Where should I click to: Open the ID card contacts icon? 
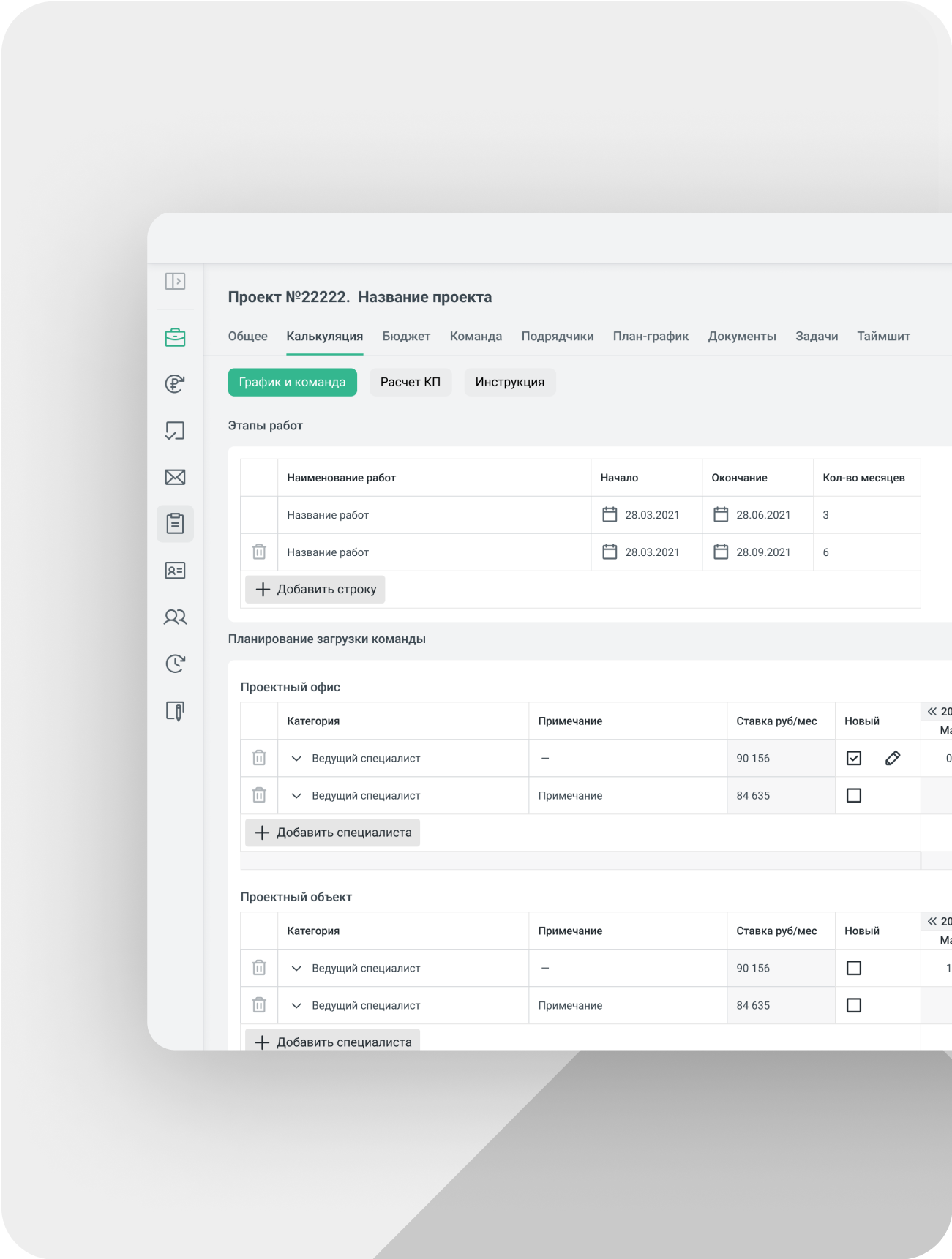pos(175,571)
